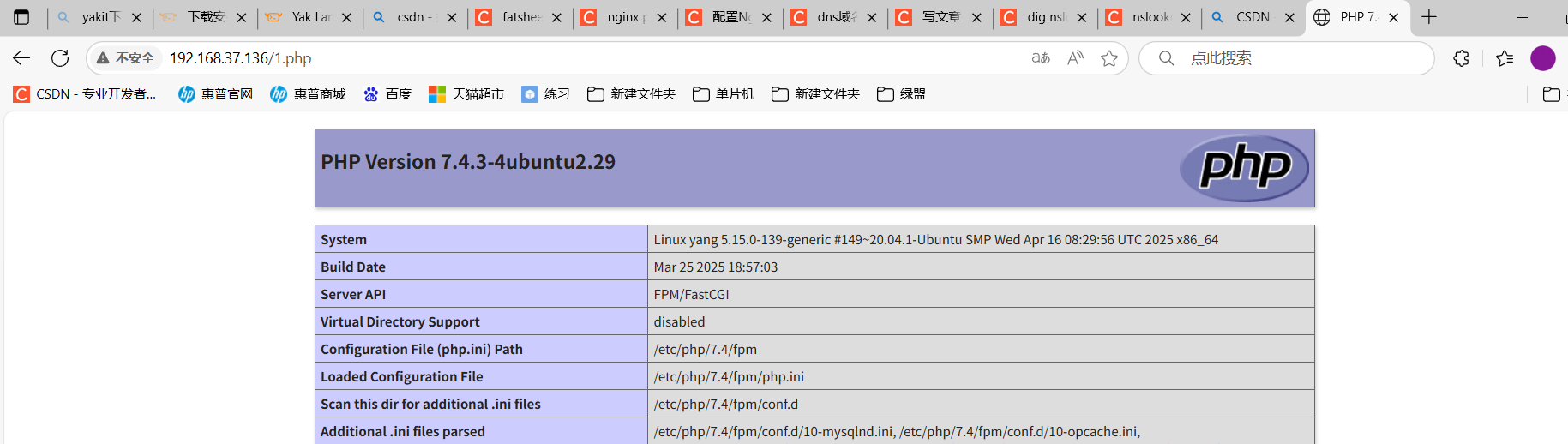Screen dimensions: 1568x444
Task: Open the other favorites folder icon
Action: (1551, 94)
